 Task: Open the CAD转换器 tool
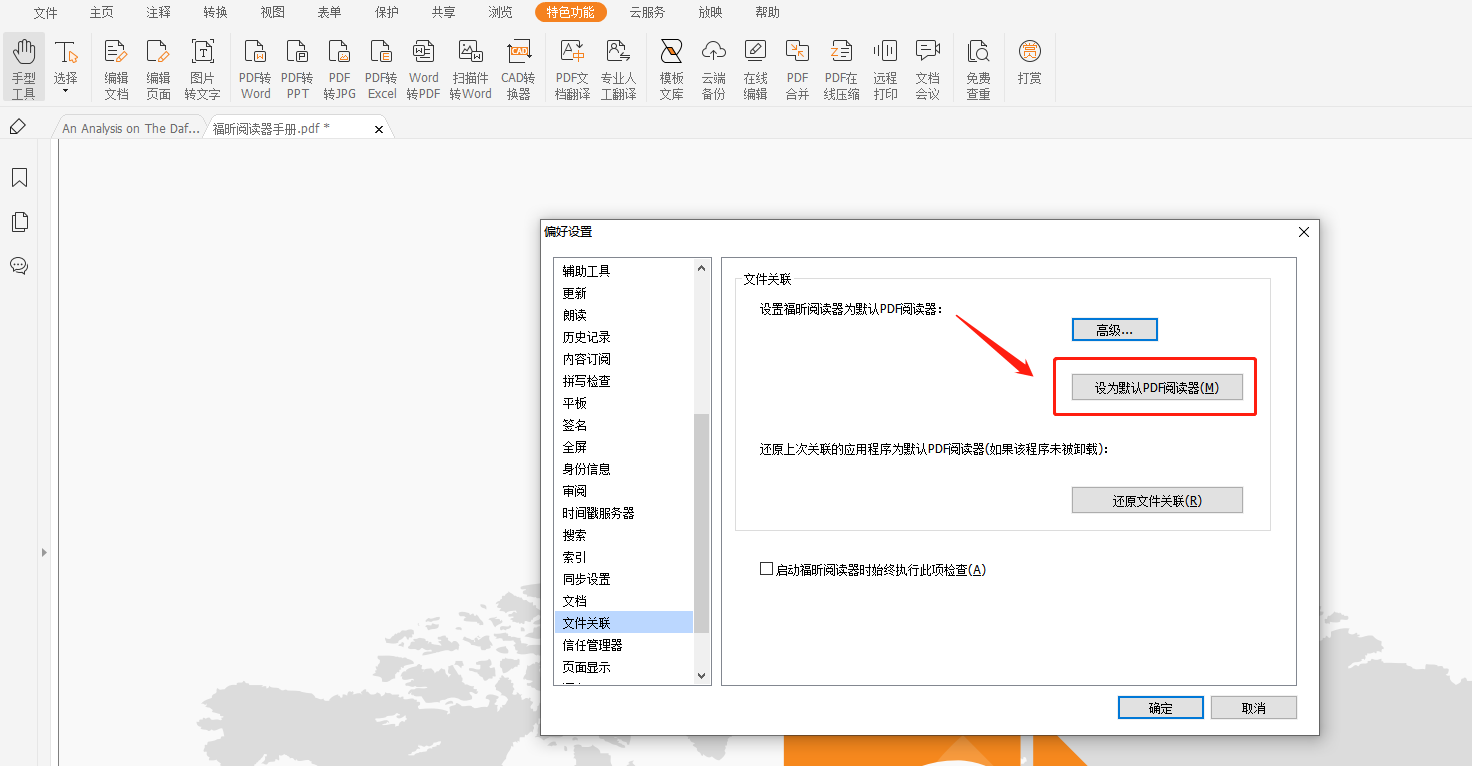click(x=518, y=68)
